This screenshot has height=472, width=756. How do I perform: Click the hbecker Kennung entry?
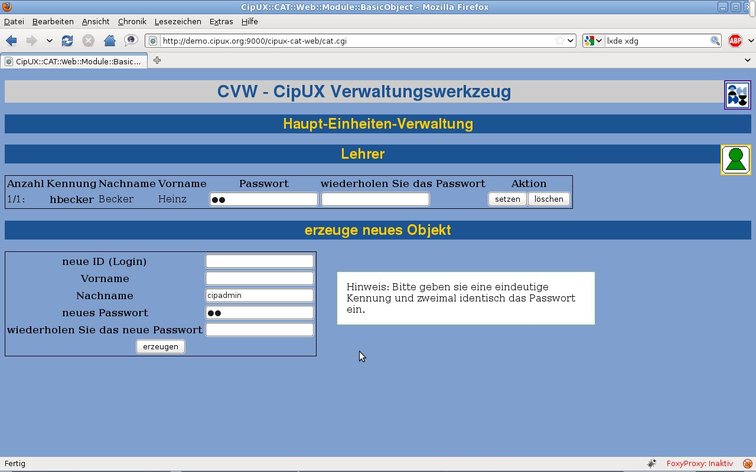(71, 199)
